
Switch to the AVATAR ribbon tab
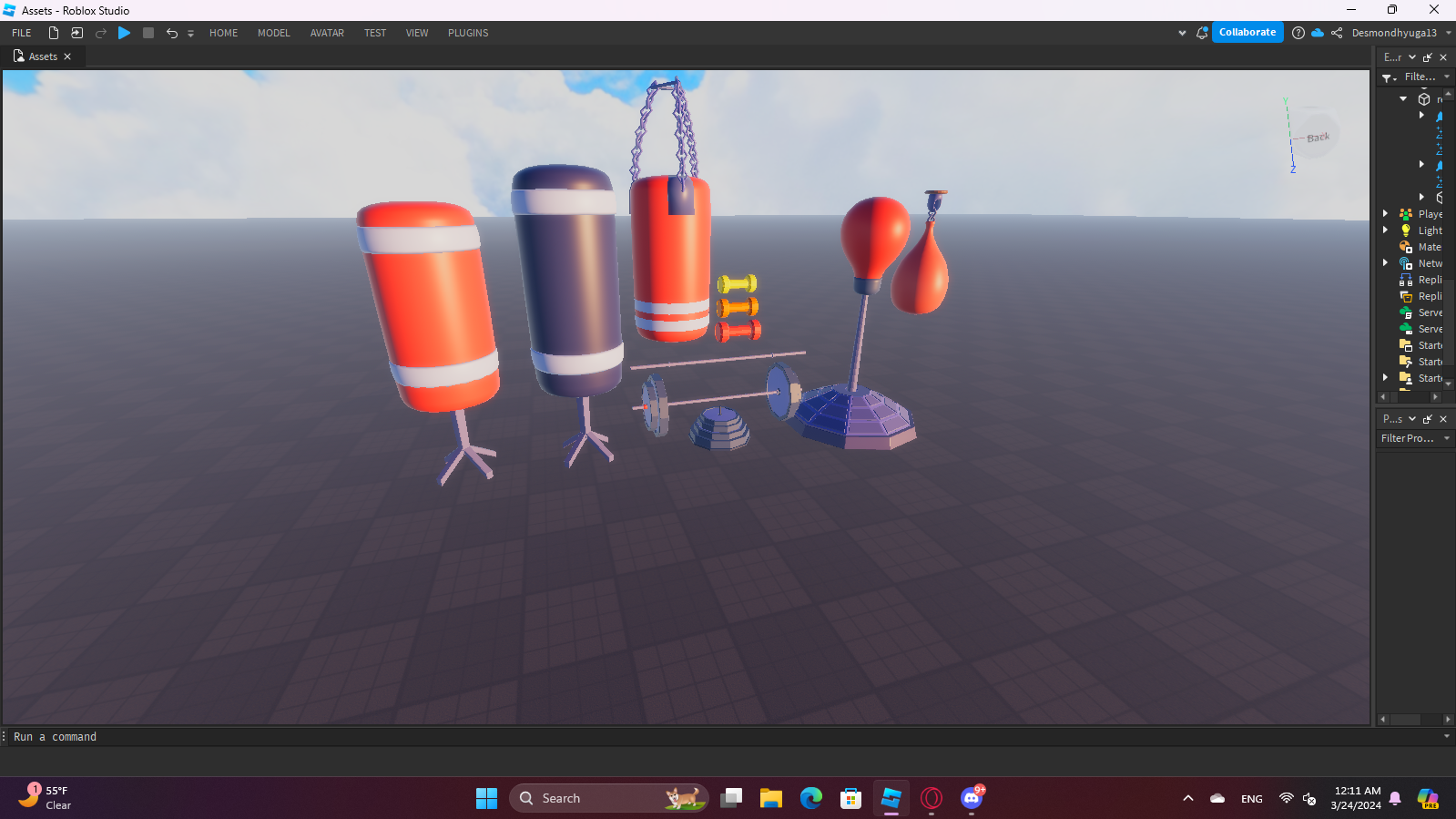327,33
